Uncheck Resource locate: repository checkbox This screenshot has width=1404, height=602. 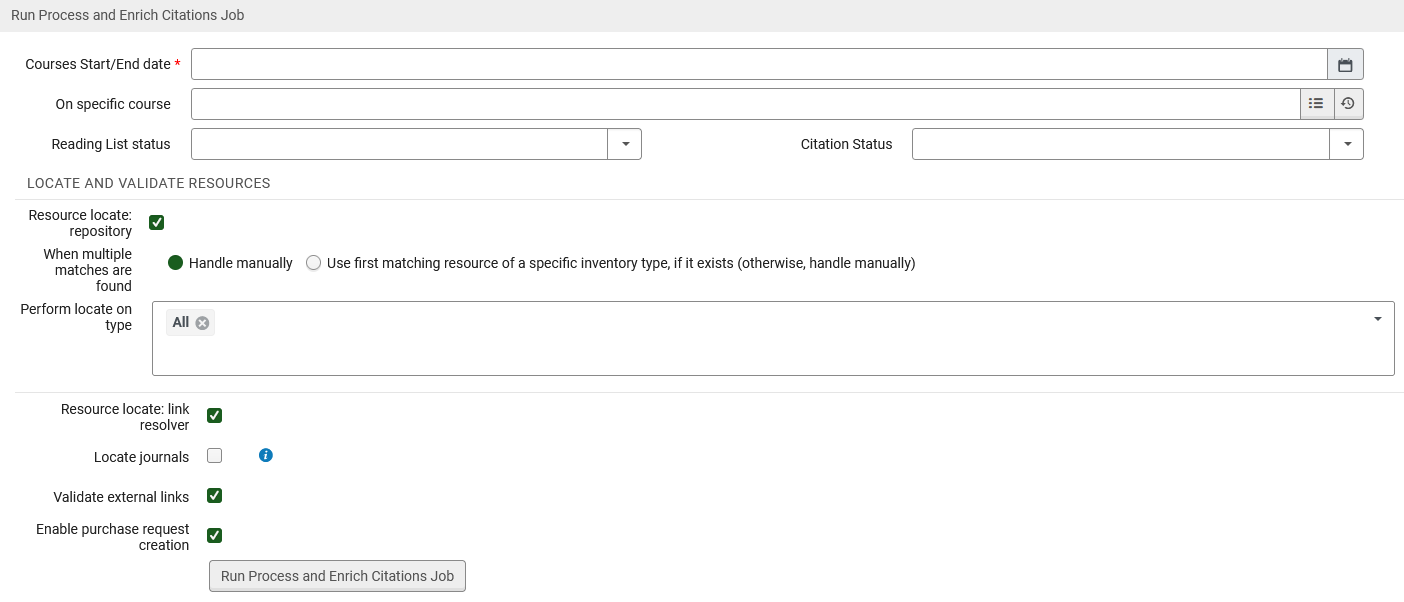(x=156, y=222)
